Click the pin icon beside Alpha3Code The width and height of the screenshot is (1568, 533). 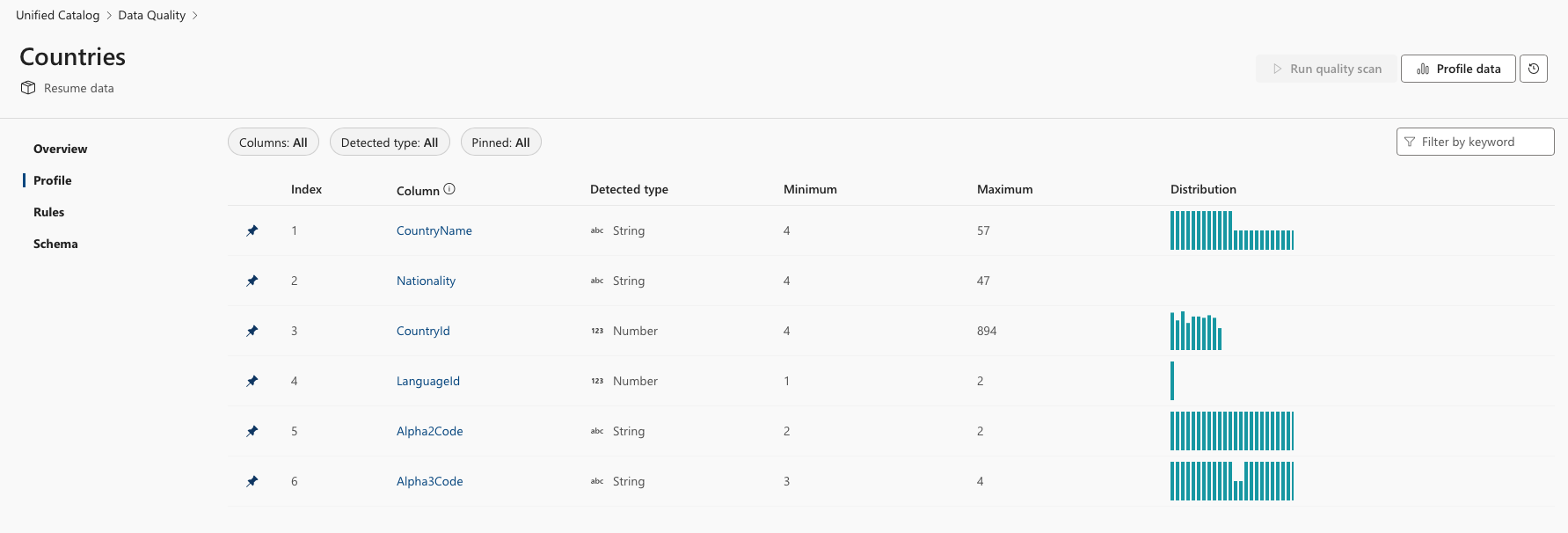click(x=252, y=481)
